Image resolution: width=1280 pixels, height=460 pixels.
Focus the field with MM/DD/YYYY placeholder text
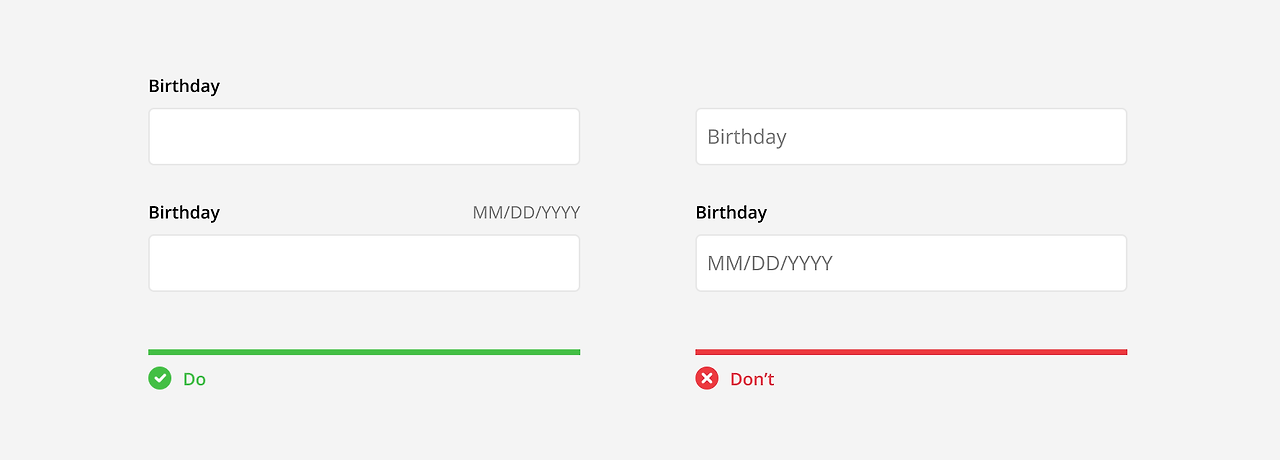coord(911,263)
